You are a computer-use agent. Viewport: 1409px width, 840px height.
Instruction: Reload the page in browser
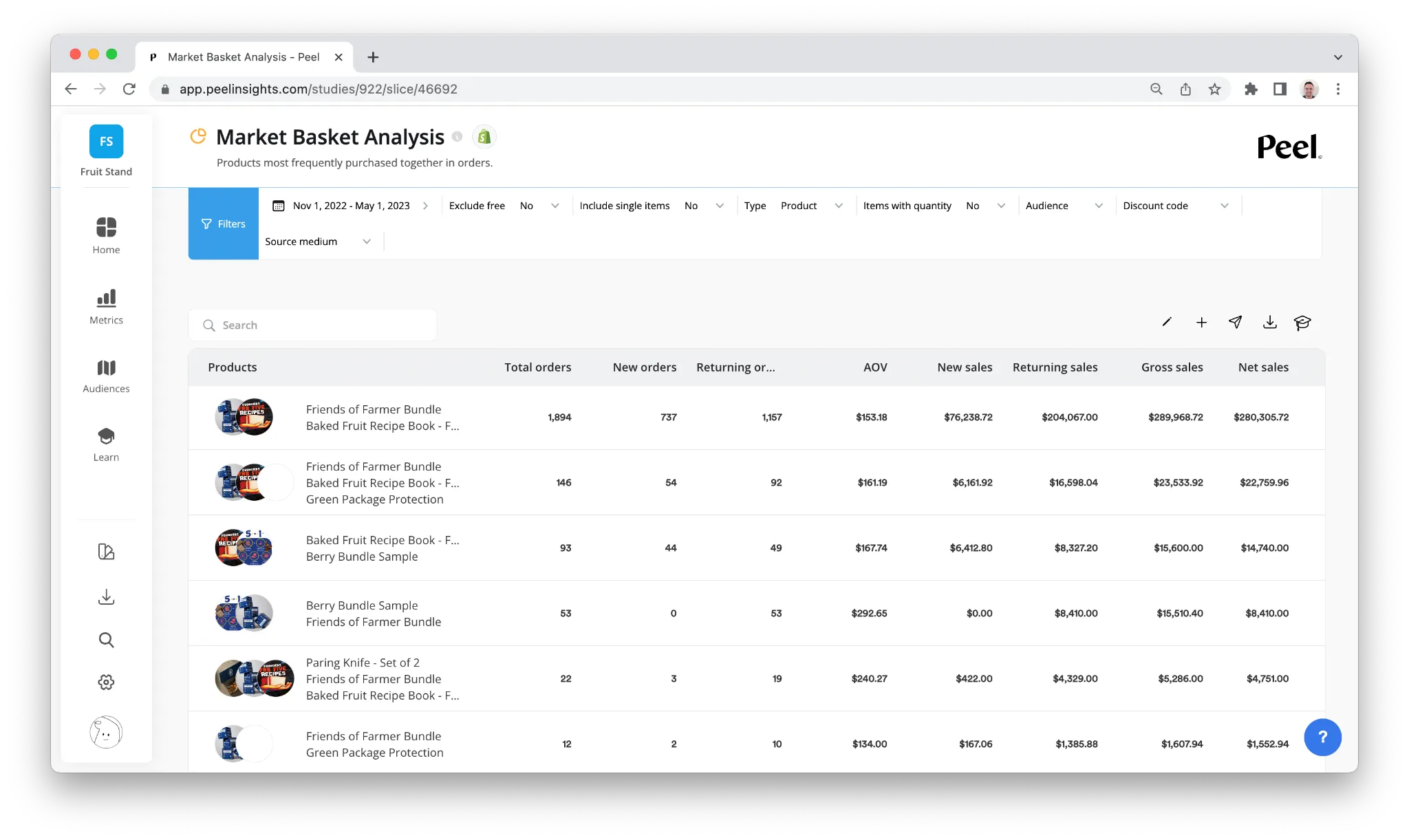pos(129,89)
